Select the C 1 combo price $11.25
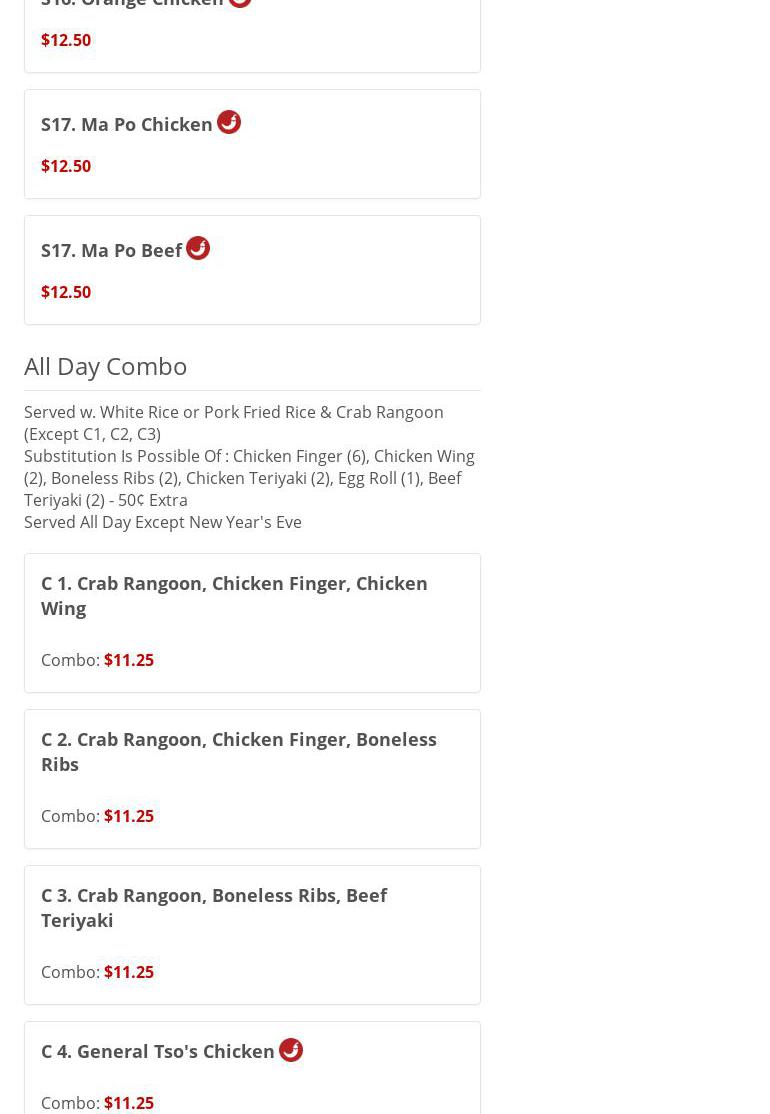Viewport: 770px width, 1114px height. click(129, 660)
